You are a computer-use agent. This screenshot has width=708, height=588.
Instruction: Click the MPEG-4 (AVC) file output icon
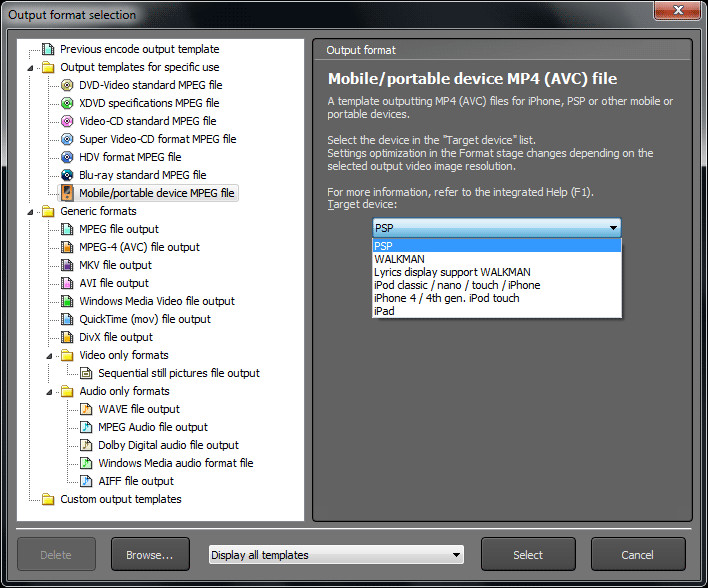(67, 247)
